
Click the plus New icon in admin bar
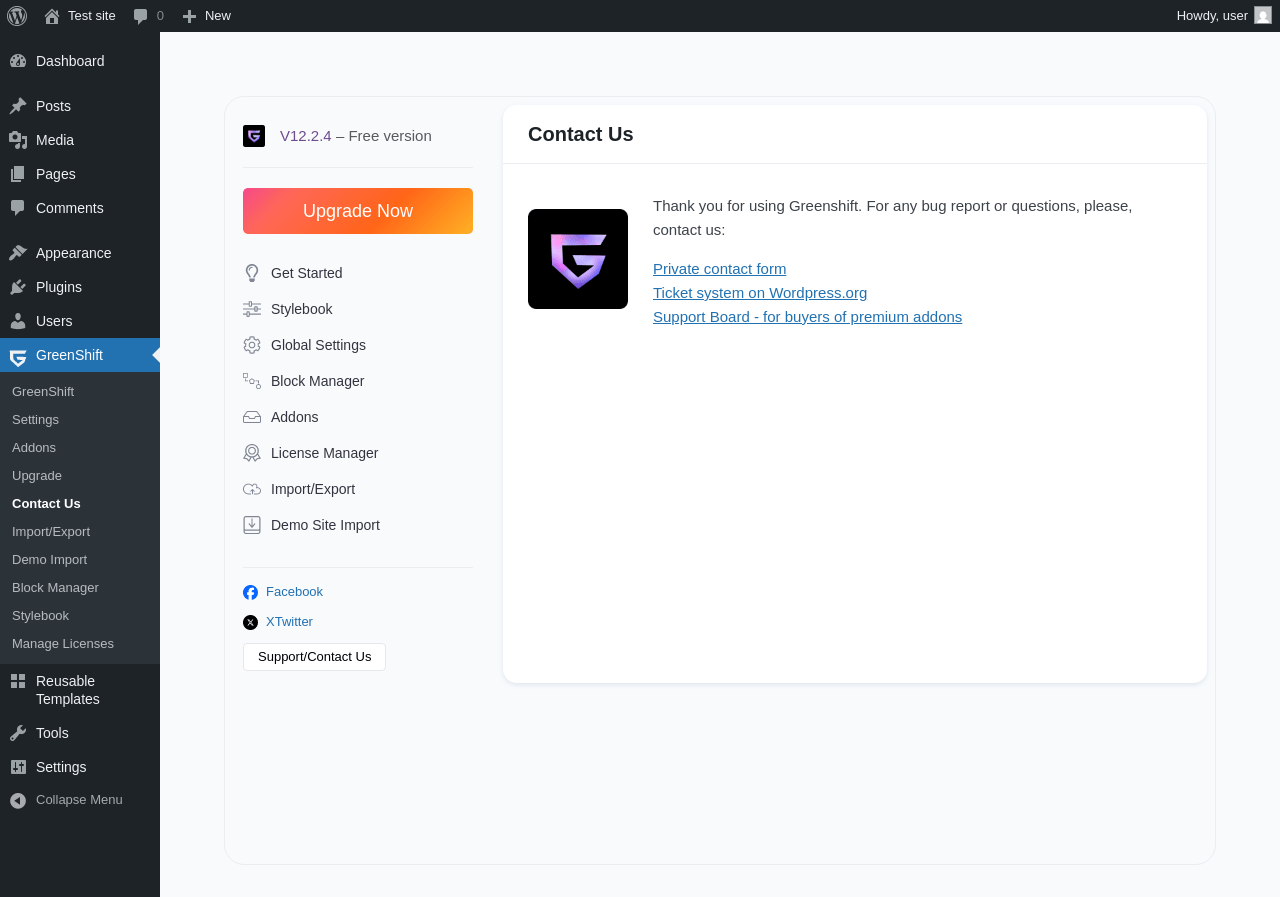[189, 16]
